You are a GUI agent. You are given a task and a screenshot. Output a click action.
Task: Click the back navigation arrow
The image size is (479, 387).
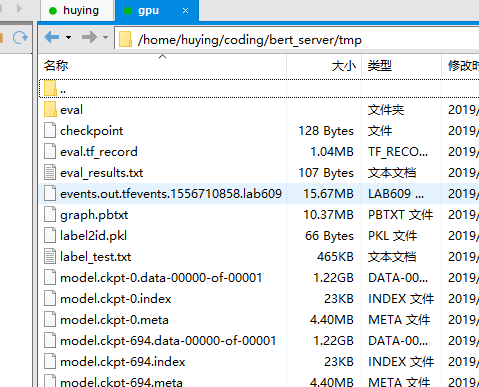click(x=52, y=37)
